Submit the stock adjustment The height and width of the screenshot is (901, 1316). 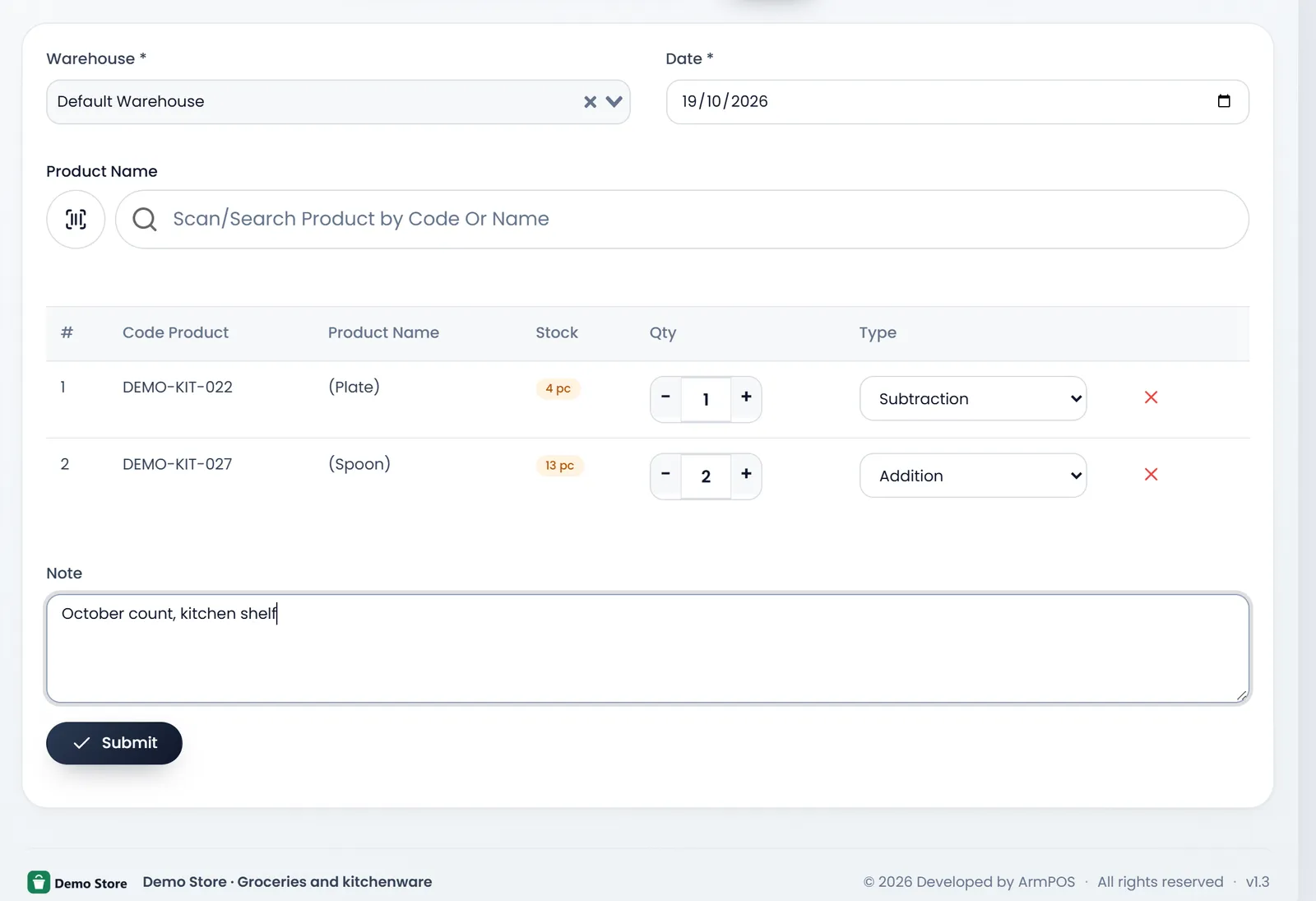[x=114, y=743]
